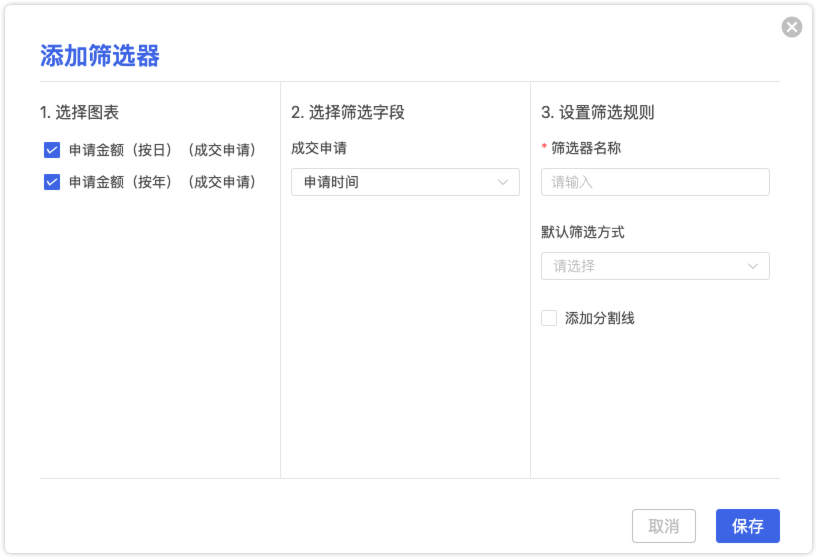
Task: Click the 添加分割线 label text
Action: point(600,318)
